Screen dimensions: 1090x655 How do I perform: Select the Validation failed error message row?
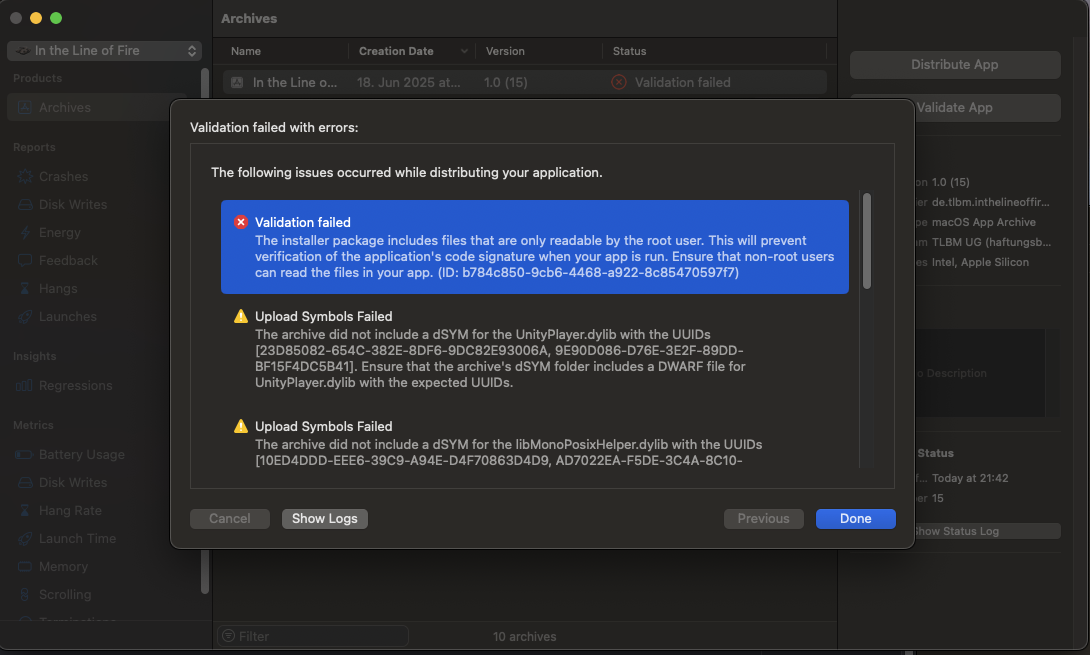(x=534, y=246)
